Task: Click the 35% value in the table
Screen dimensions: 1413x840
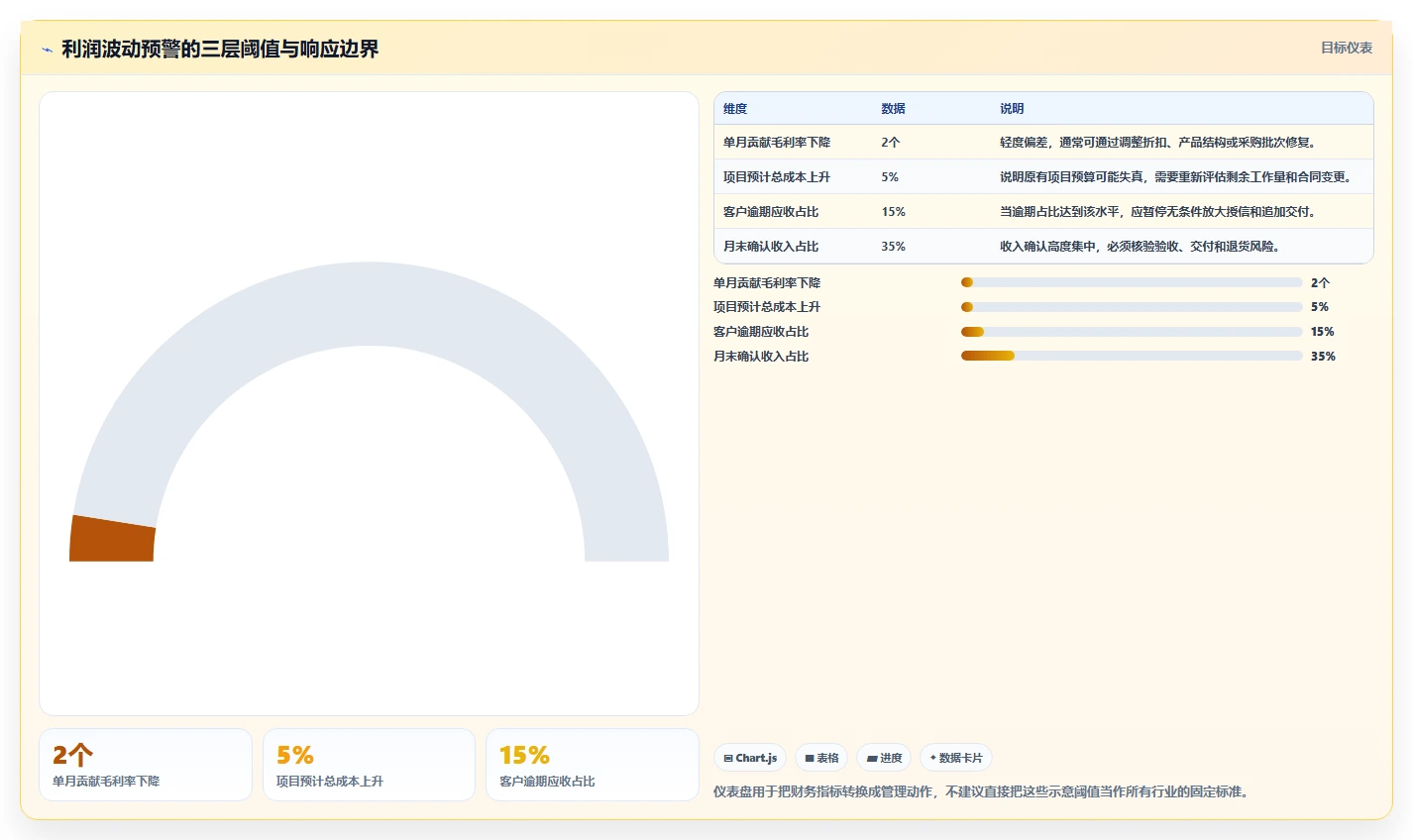Action: tap(893, 247)
